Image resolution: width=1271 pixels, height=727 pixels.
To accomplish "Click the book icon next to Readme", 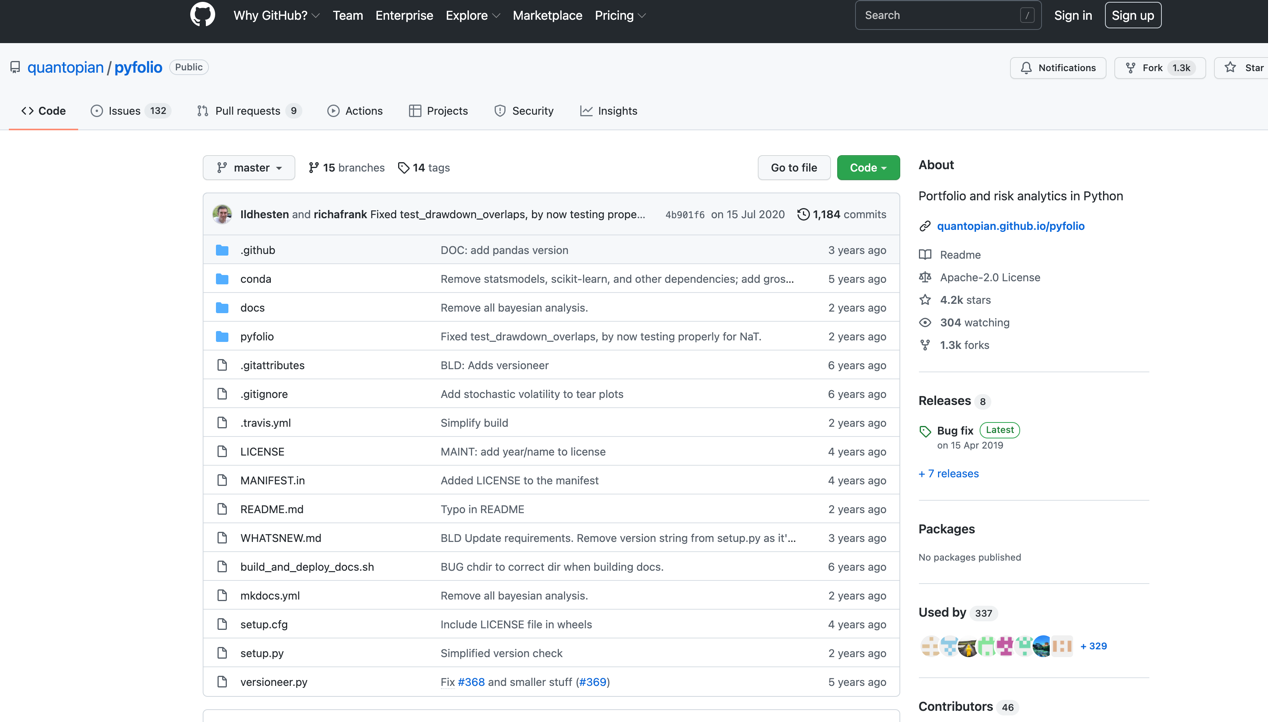I will pyautogui.click(x=925, y=255).
